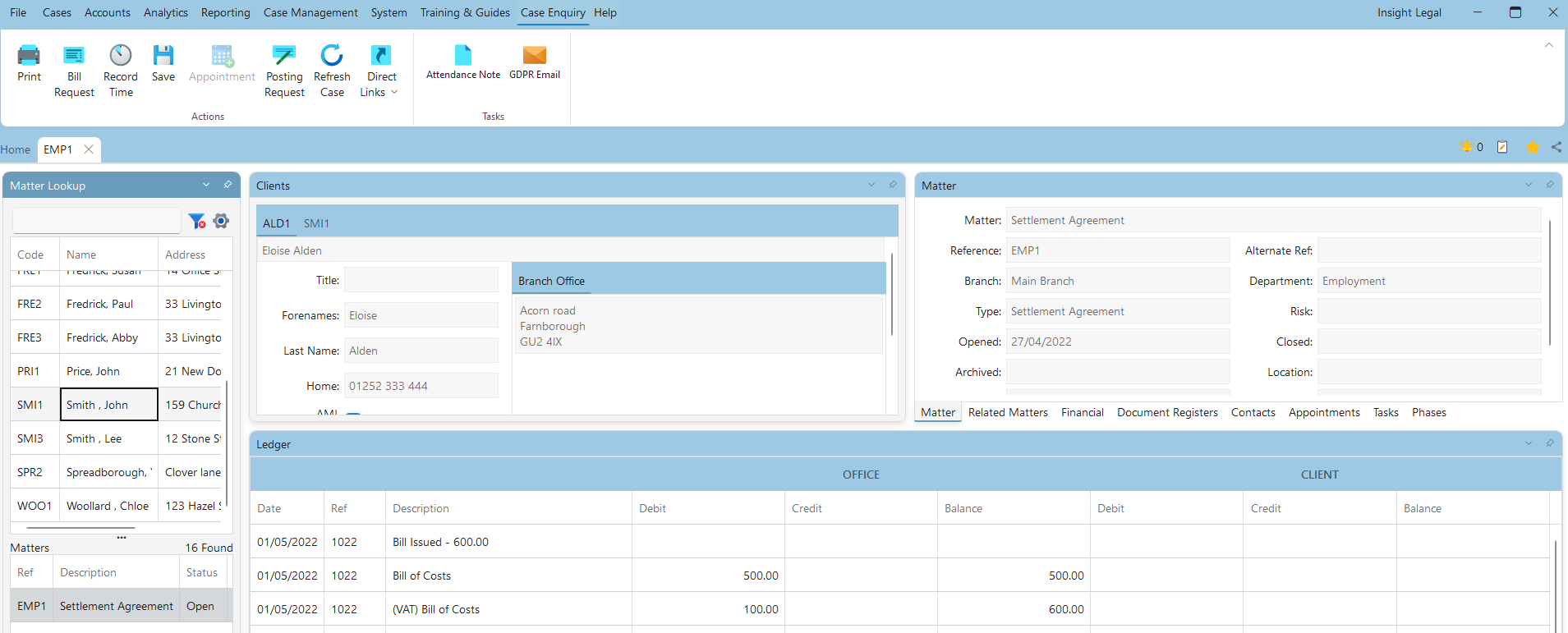Image resolution: width=1568 pixels, height=633 pixels.
Task: Expand the lookup splitter ellipsis handle
Action: (122, 538)
